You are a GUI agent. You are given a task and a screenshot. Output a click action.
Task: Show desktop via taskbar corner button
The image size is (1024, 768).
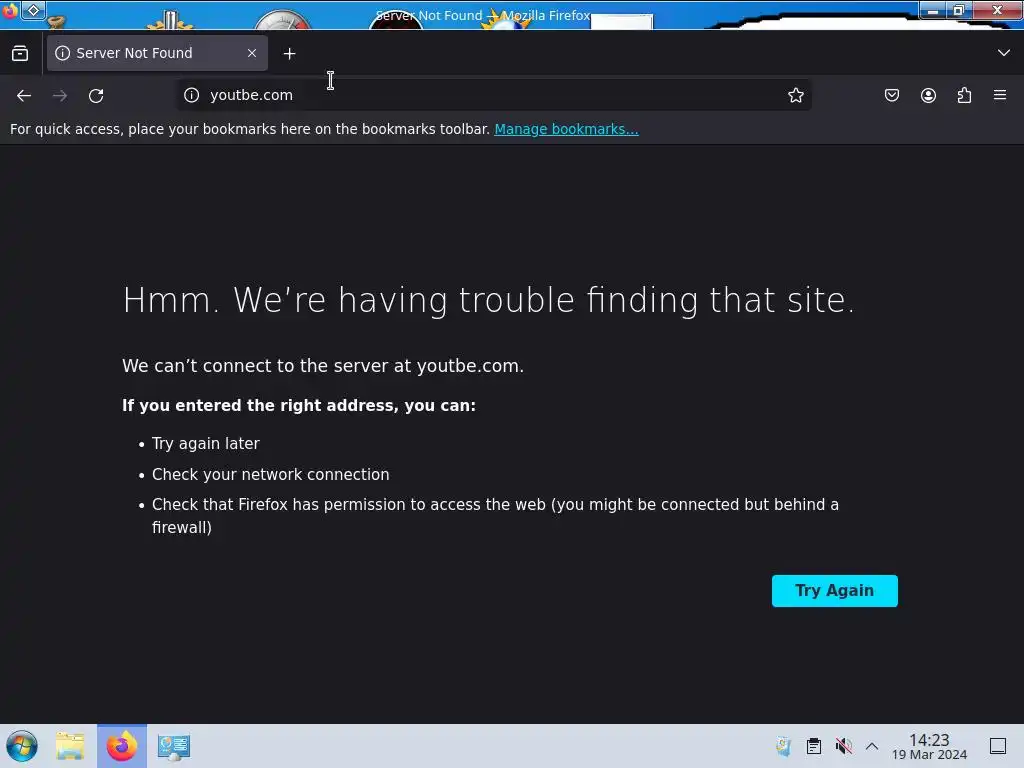click(998, 746)
